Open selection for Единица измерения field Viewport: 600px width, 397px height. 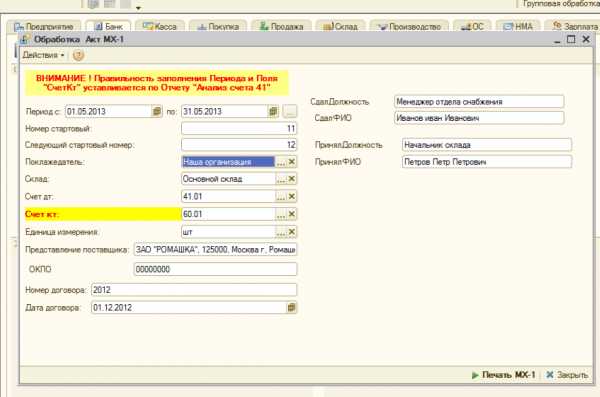(x=281, y=232)
